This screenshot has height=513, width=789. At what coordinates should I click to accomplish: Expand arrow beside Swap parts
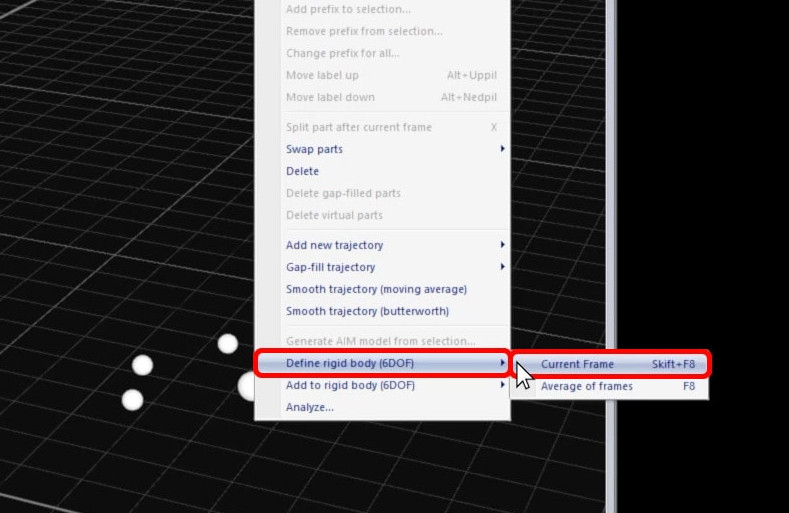pos(502,149)
